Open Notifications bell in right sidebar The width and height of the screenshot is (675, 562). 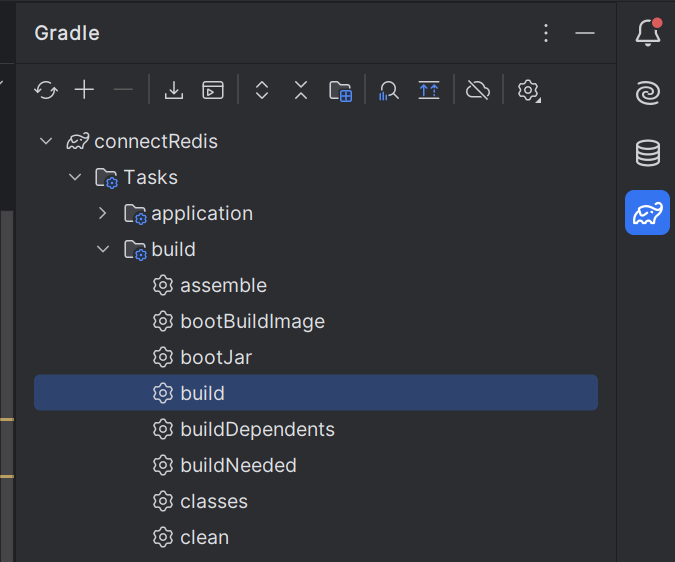coord(648,32)
